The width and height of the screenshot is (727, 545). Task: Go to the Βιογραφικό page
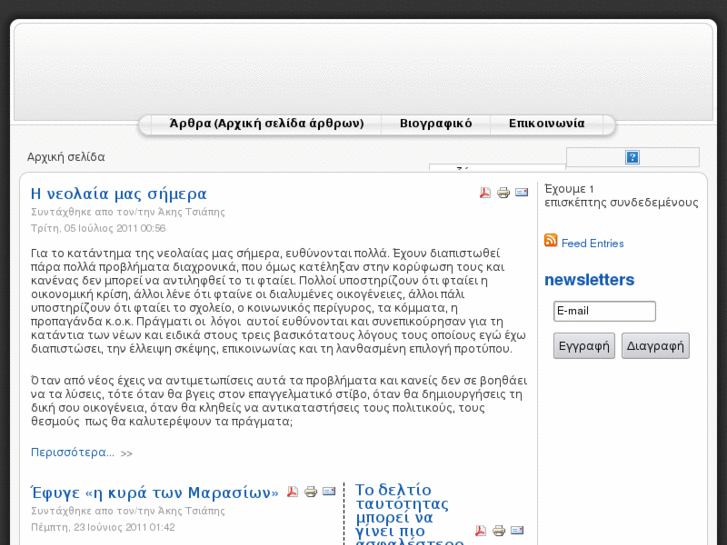coord(436,123)
